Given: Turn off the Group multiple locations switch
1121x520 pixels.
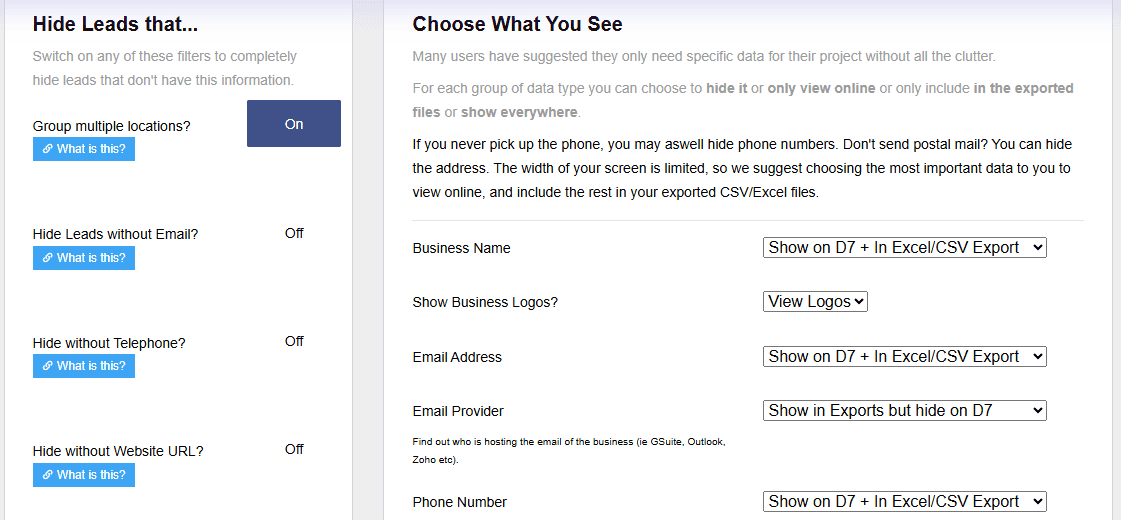Looking at the screenshot, I should (293, 124).
